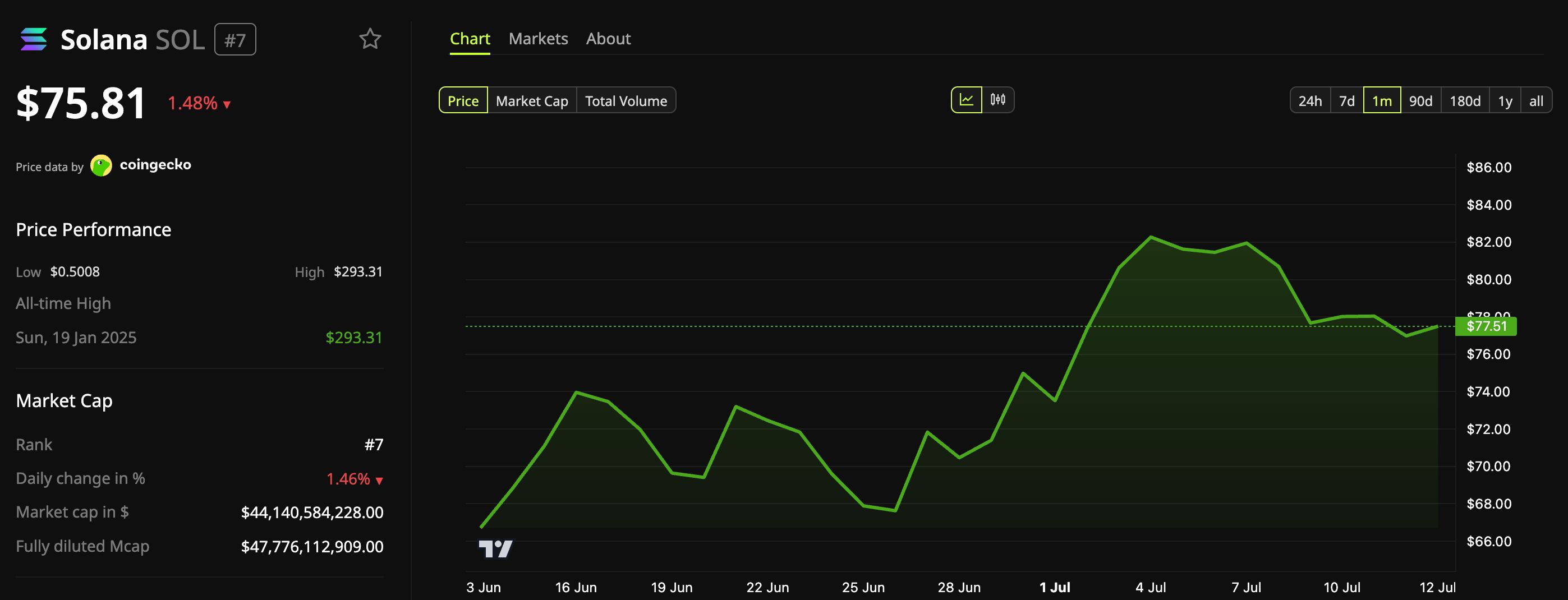The width and height of the screenshot is (1568, 600).
Task: Open the About tab
Action: pos(608,39)
